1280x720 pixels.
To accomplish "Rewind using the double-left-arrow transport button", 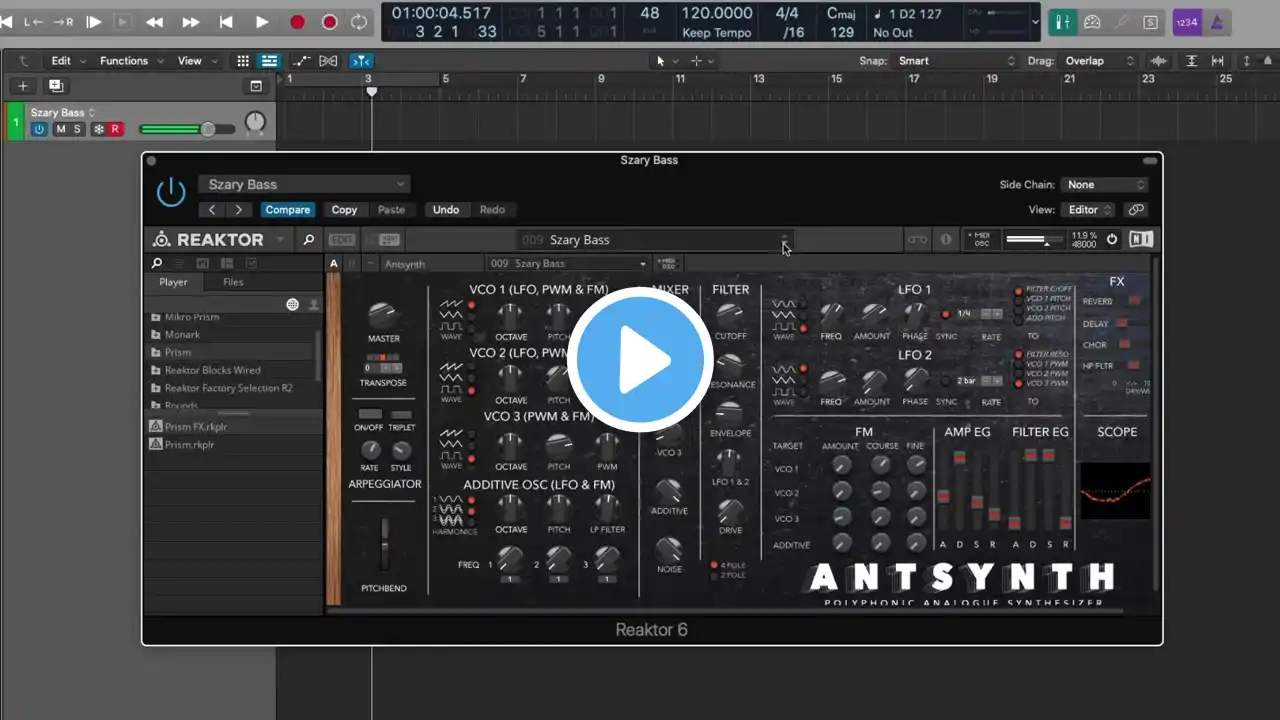I will point(154,22).
